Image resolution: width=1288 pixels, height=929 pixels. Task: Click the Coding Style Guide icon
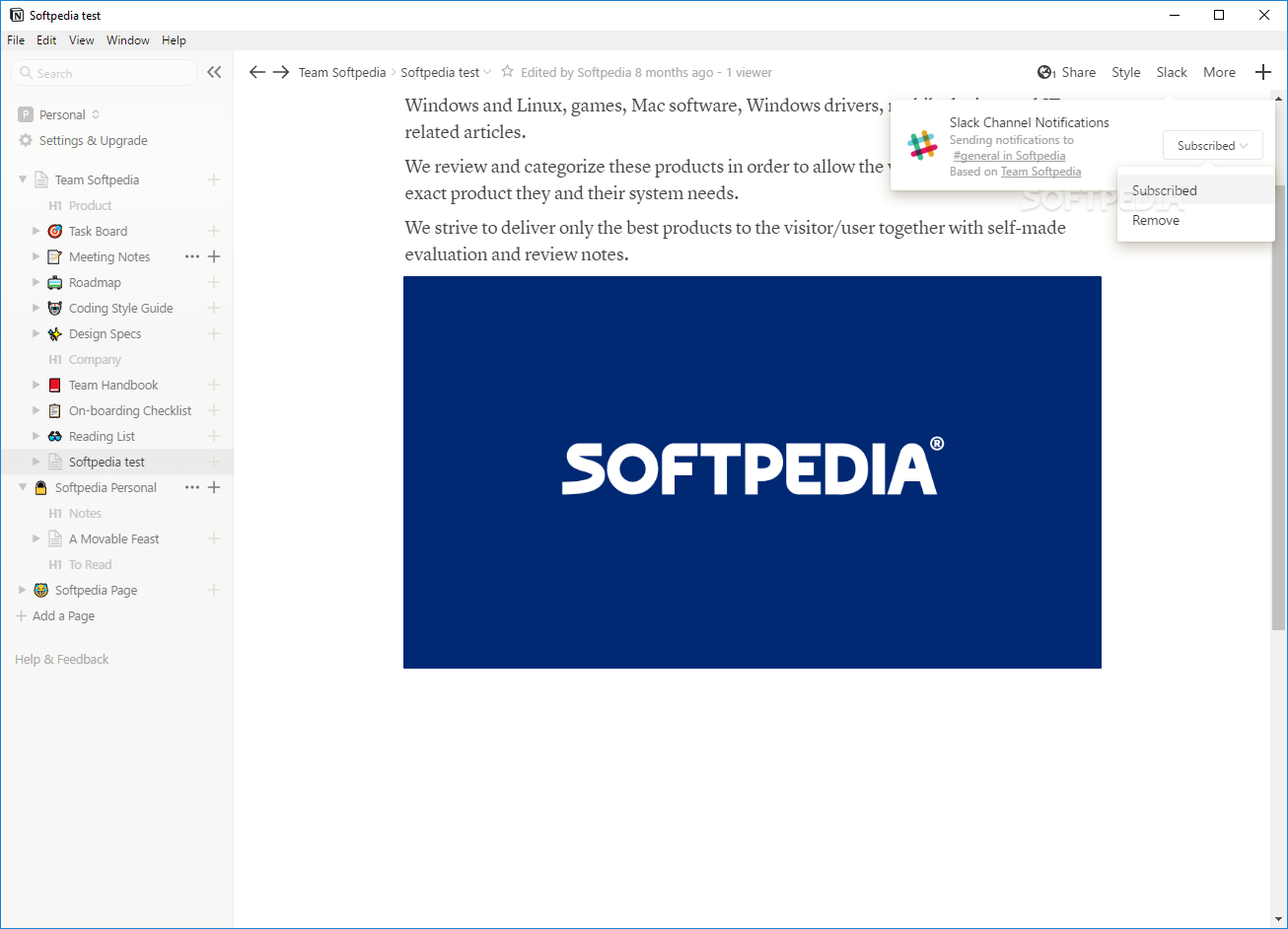pyautogui.click(x=55, y=308)
